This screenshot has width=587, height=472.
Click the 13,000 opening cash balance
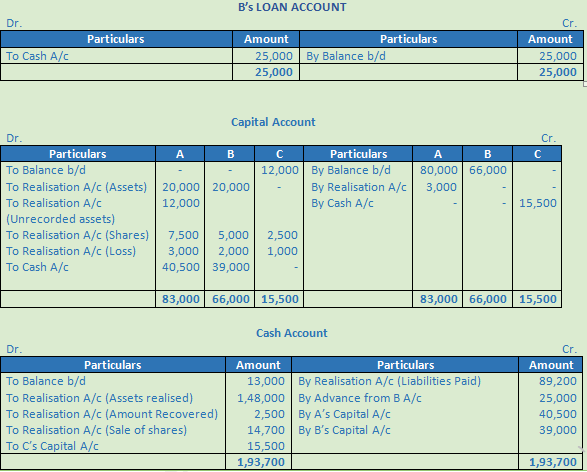(x=266, y=381)
